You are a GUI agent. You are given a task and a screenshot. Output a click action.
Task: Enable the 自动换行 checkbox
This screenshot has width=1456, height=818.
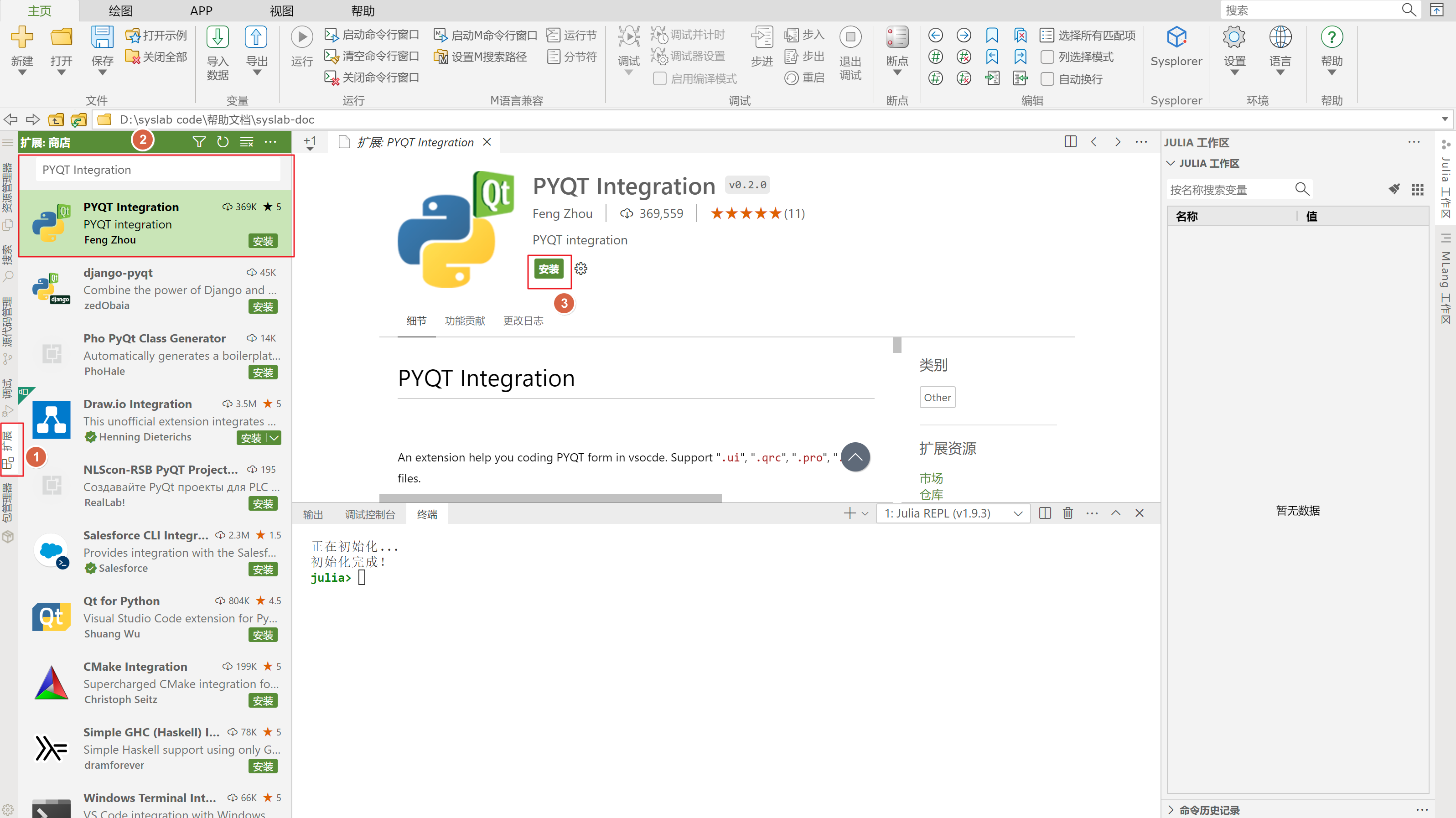coord(1047,78)
